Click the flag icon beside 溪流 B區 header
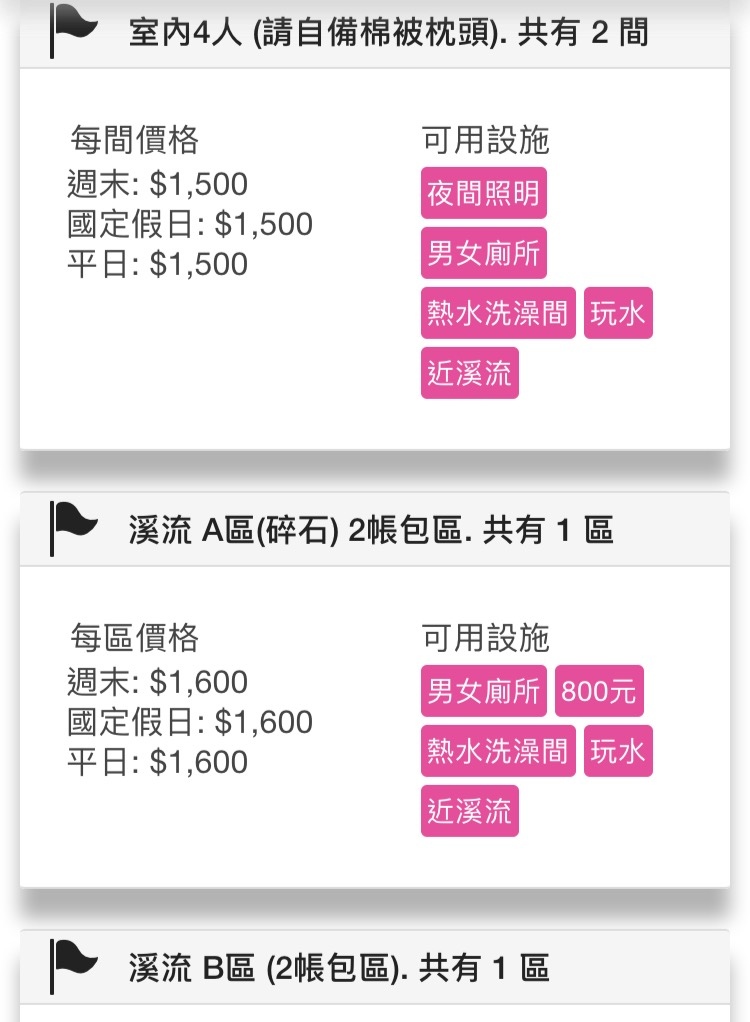The width and height of the screenshot is (750, 1022). point(74,964)
